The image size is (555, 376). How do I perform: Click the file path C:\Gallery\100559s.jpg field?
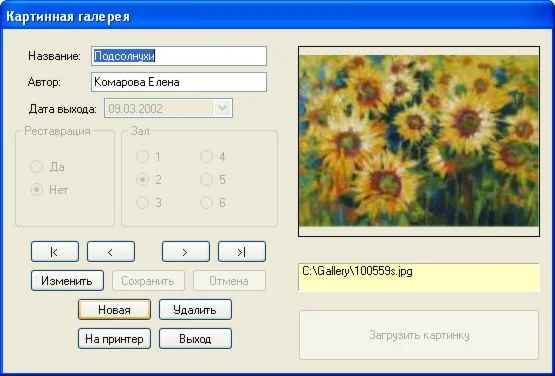pyautogui.click(x=419, y=277)
